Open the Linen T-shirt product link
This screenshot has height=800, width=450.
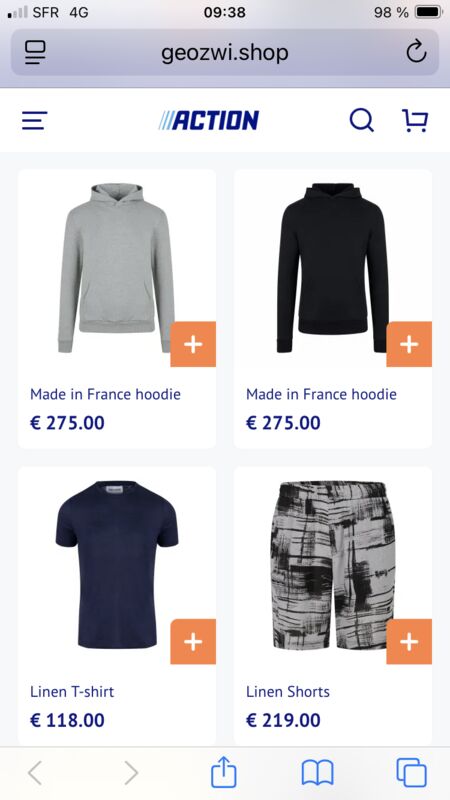pyautogui.click(x=72, y=692)
